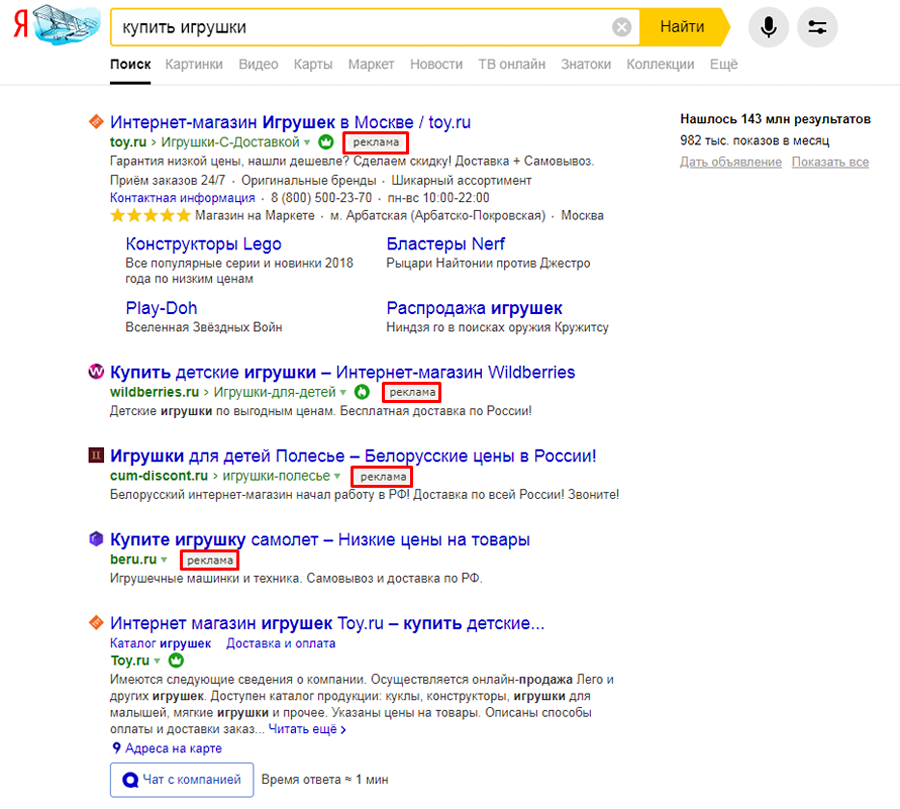This screenshot has height=809, width=900.
Task: Click the Магазин на Маркете text
Action: coord(255,215)
